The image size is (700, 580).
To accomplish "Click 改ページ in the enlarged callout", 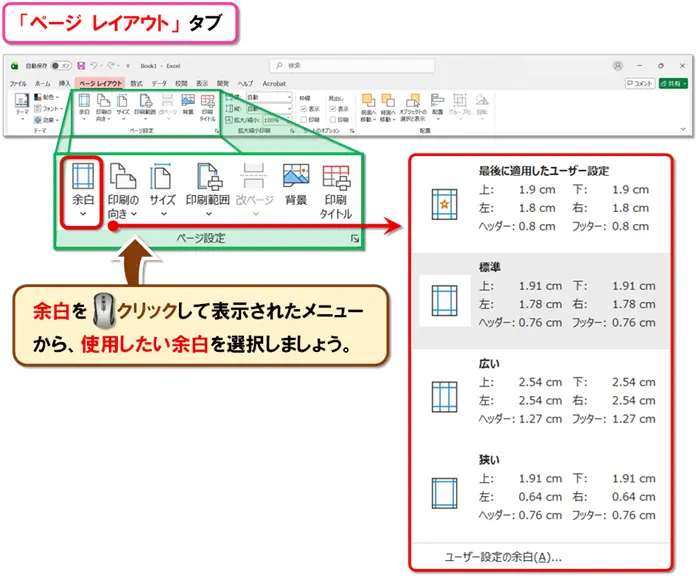I will click(x=254, y=191).
